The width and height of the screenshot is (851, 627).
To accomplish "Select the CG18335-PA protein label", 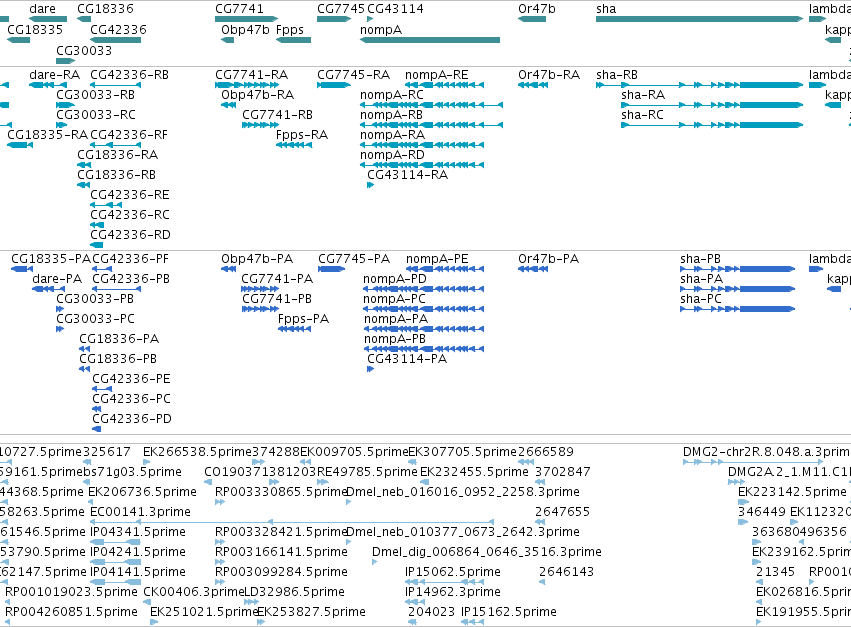I will (x=51, y=258).
